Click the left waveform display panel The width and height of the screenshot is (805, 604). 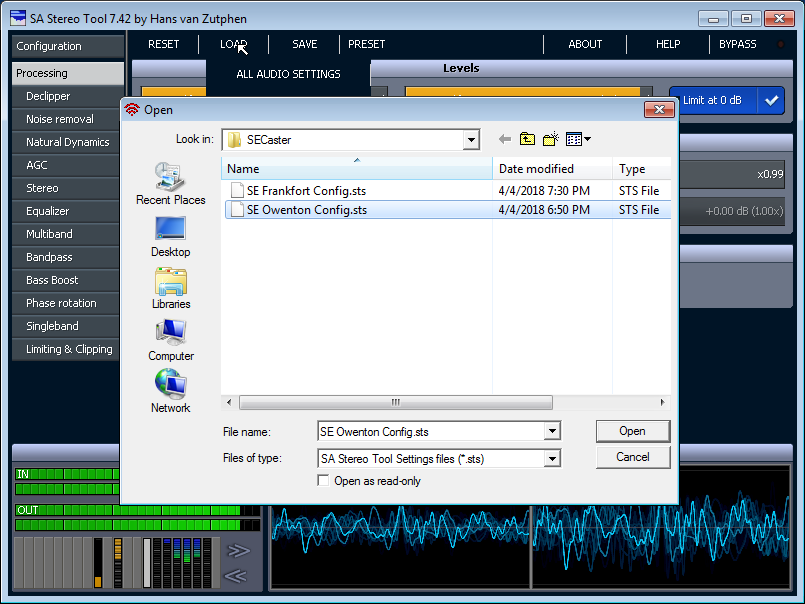click(400, 546)
